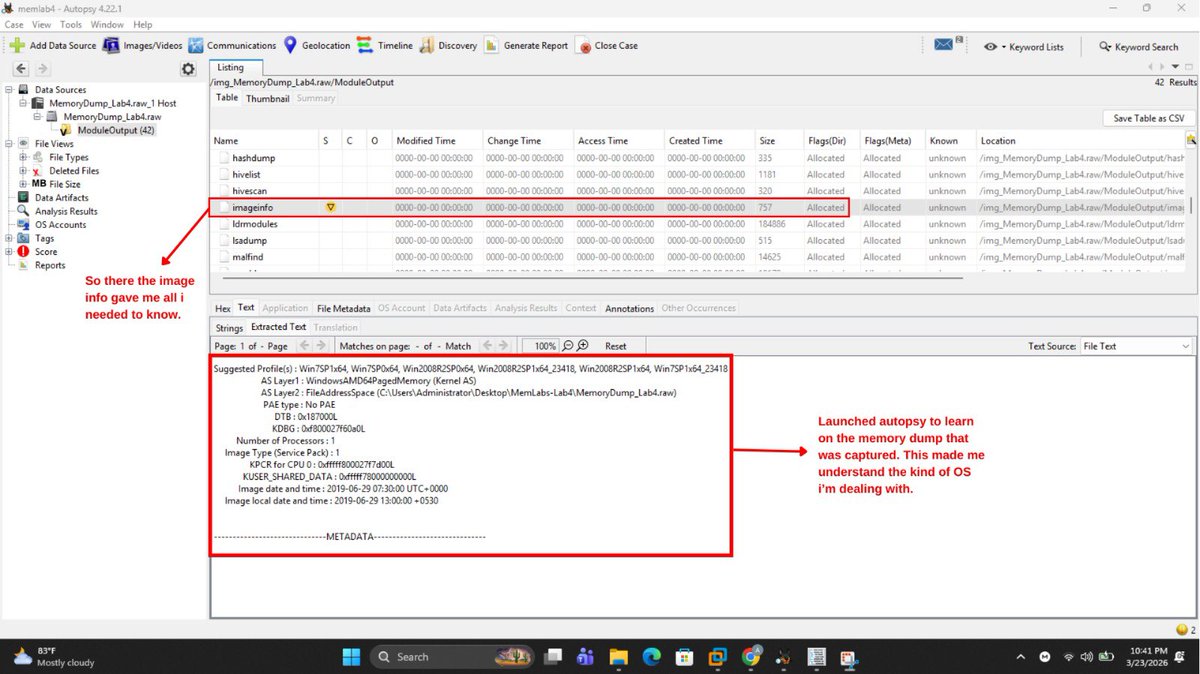
Task: Select Reports in the tree
Action: (50, 265)
